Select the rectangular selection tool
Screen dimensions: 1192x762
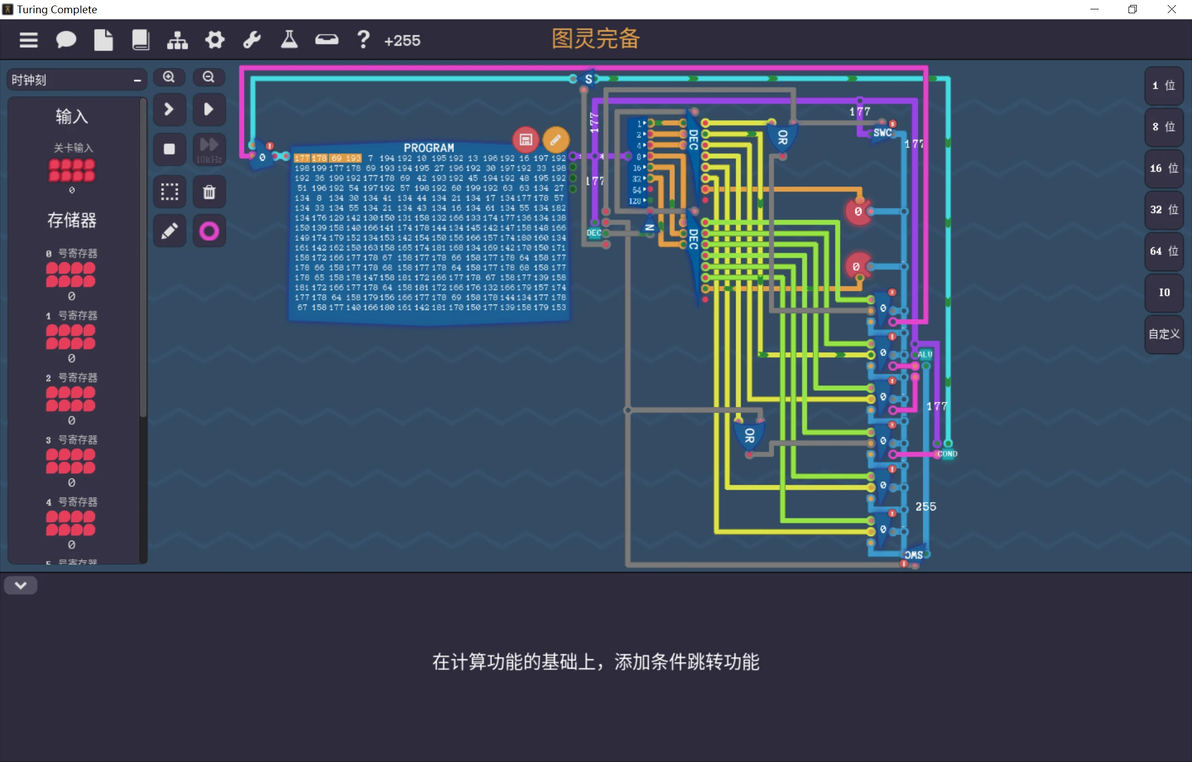click(170, 192)
